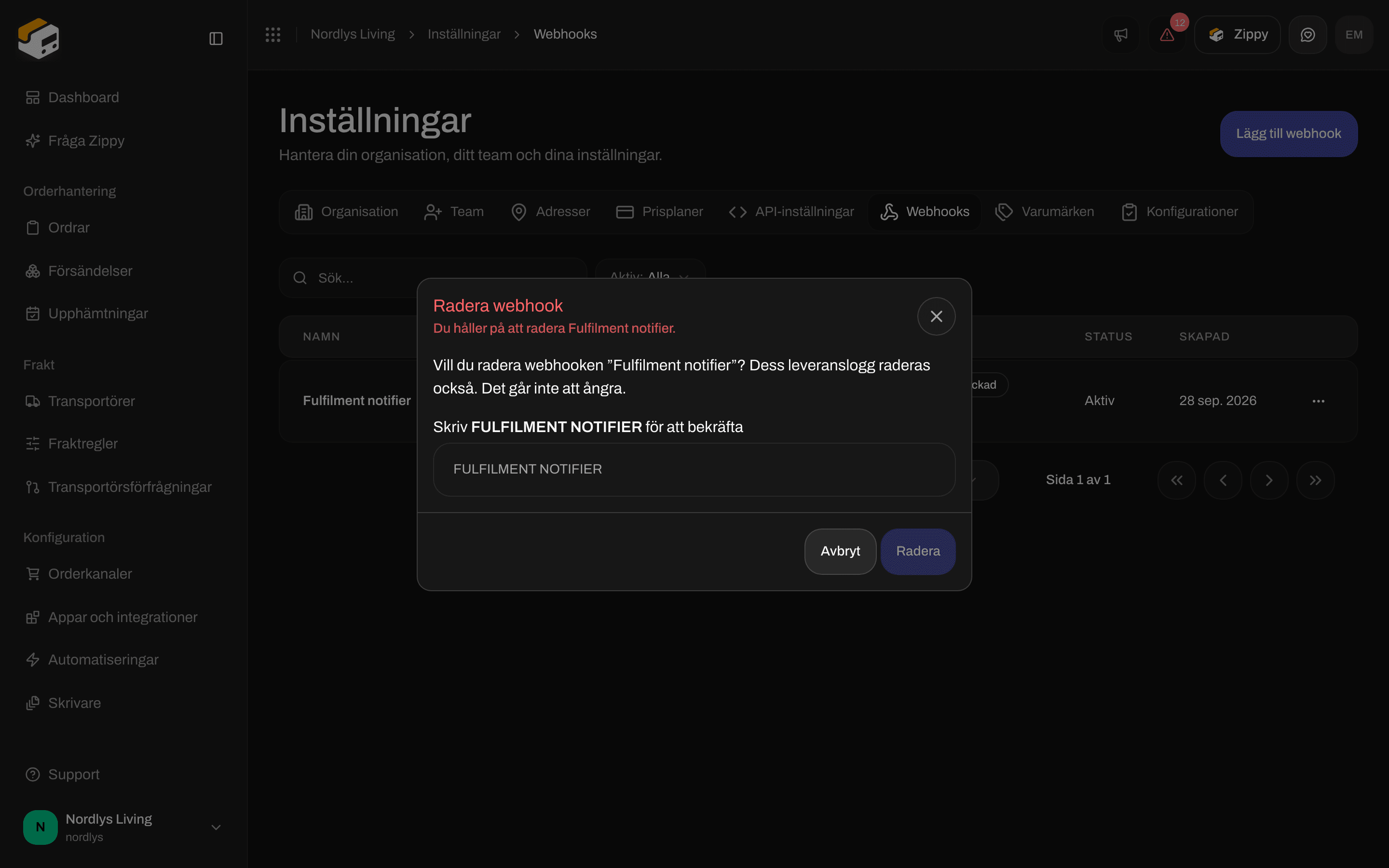Collapse the sidebar panel toggle
This screenshot has width=1389, height=868.
[216, 39]
